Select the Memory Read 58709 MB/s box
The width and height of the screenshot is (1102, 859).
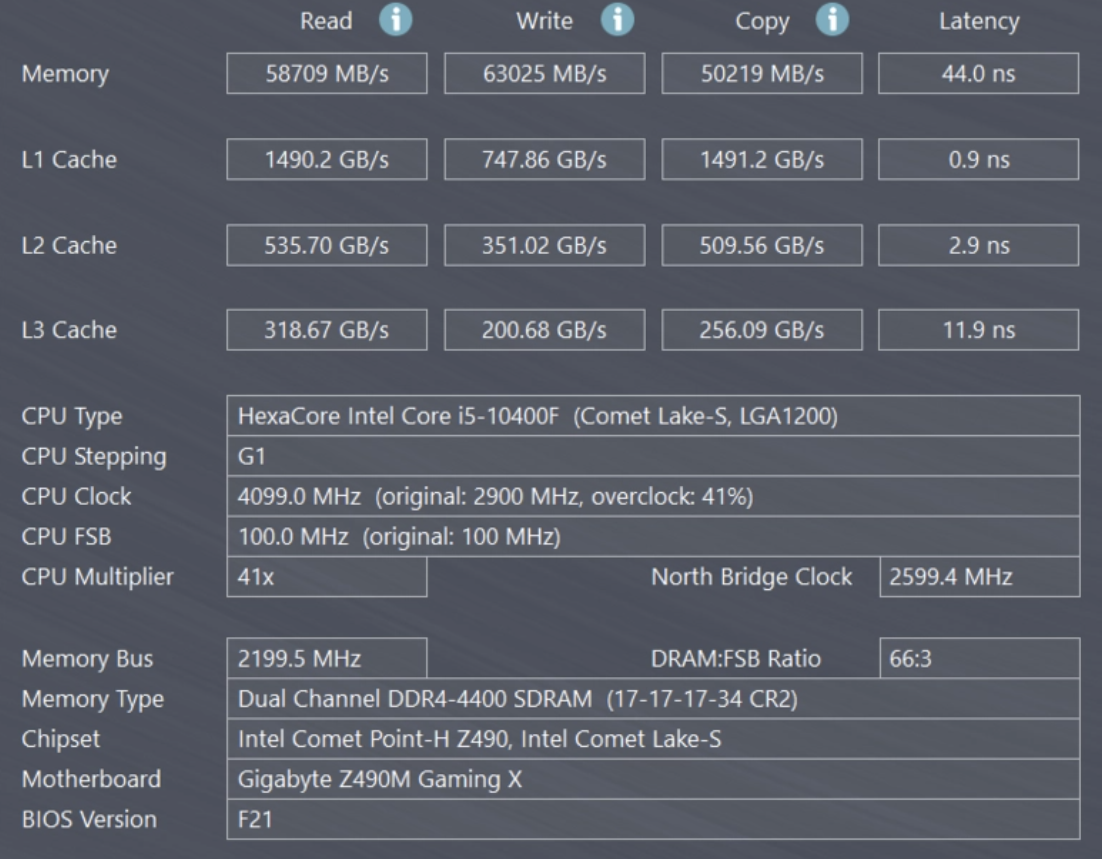point(326,74)
